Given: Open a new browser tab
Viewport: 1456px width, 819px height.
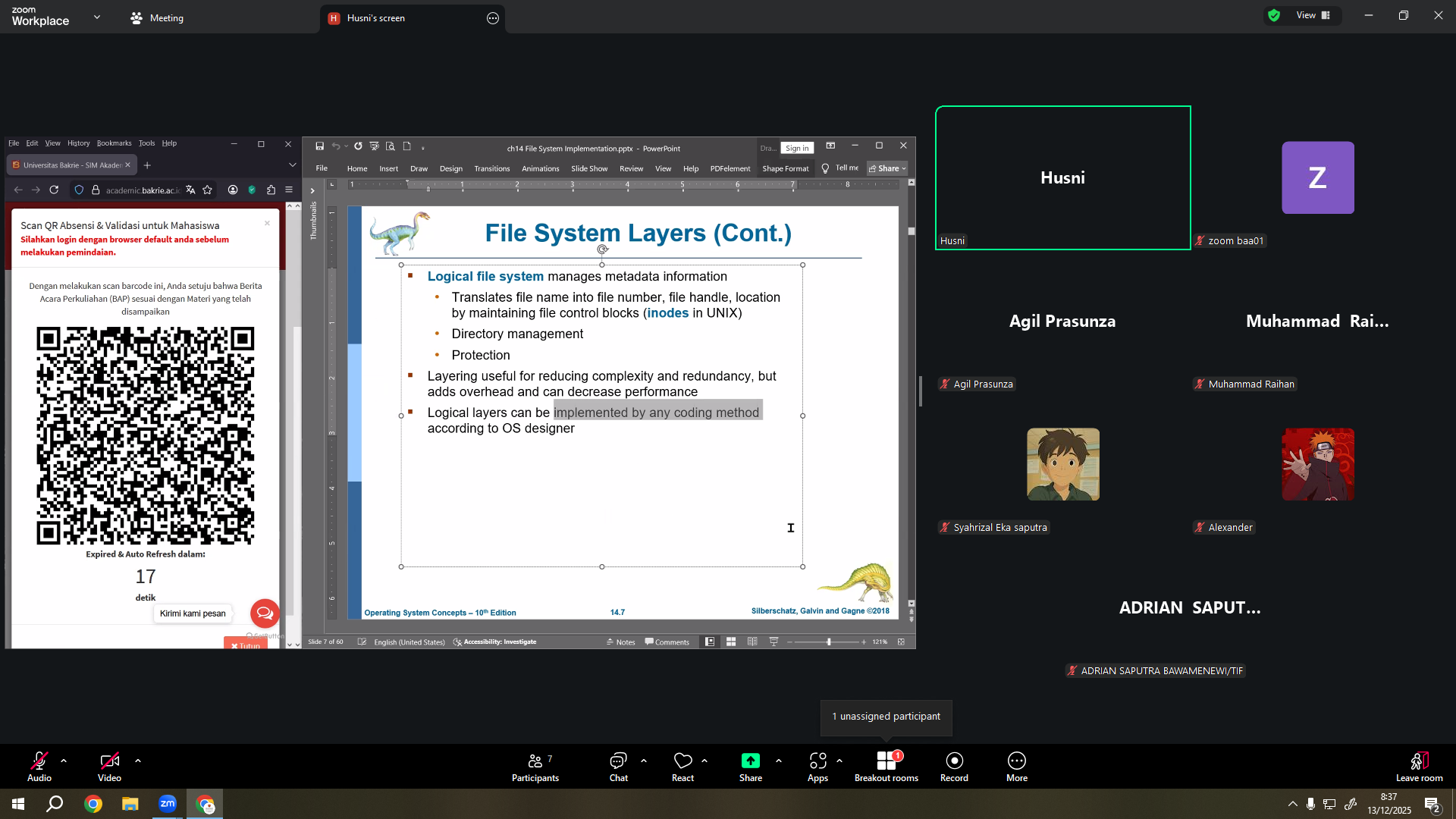Looking at the screenshot, I should pos(147,165).
